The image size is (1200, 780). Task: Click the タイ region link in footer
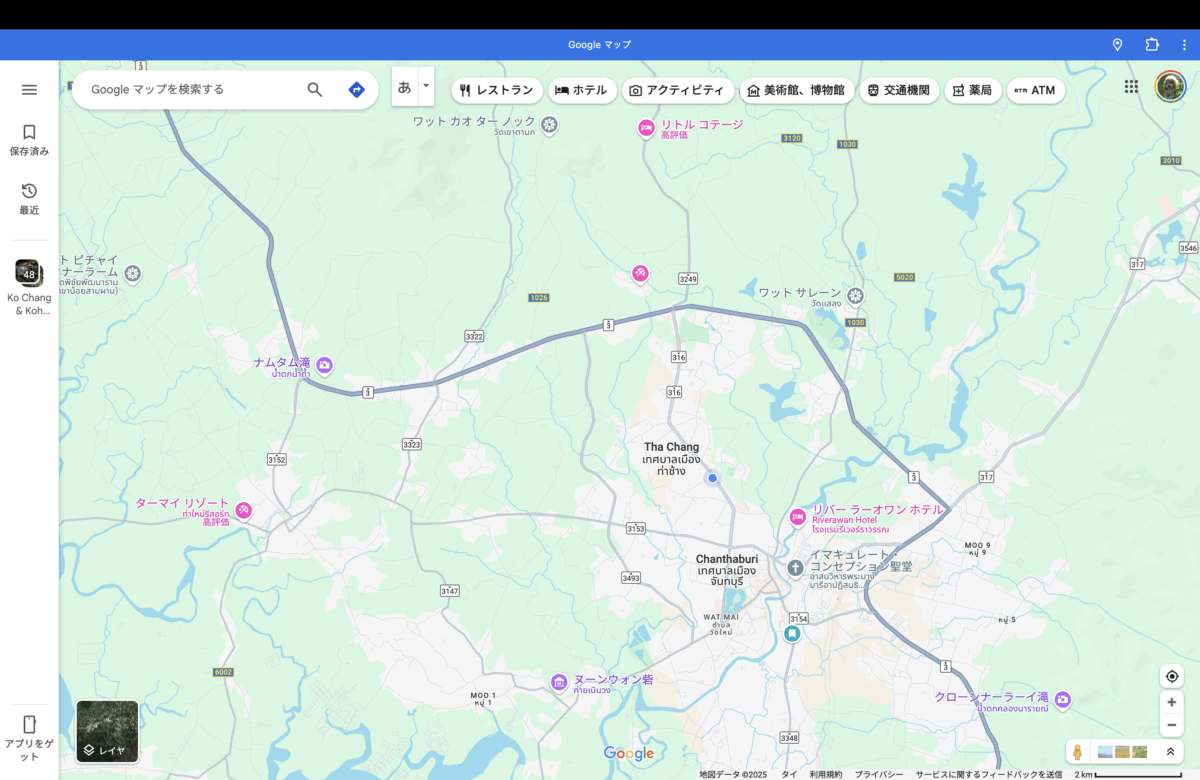789,774
